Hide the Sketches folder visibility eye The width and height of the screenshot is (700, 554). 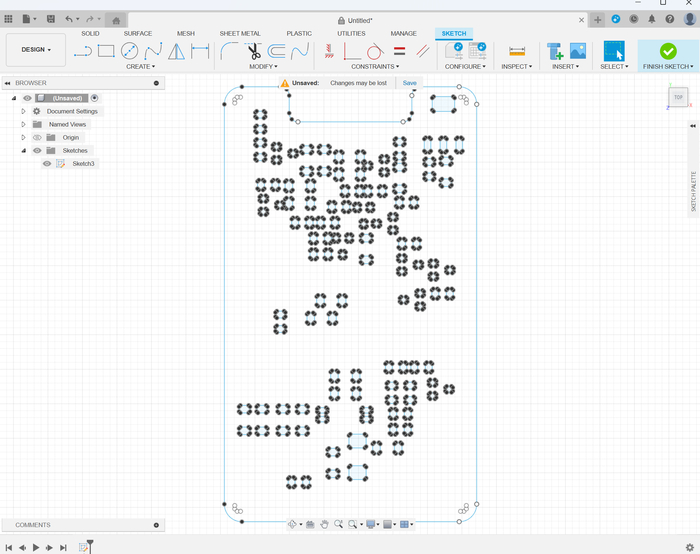click(37, 150)
